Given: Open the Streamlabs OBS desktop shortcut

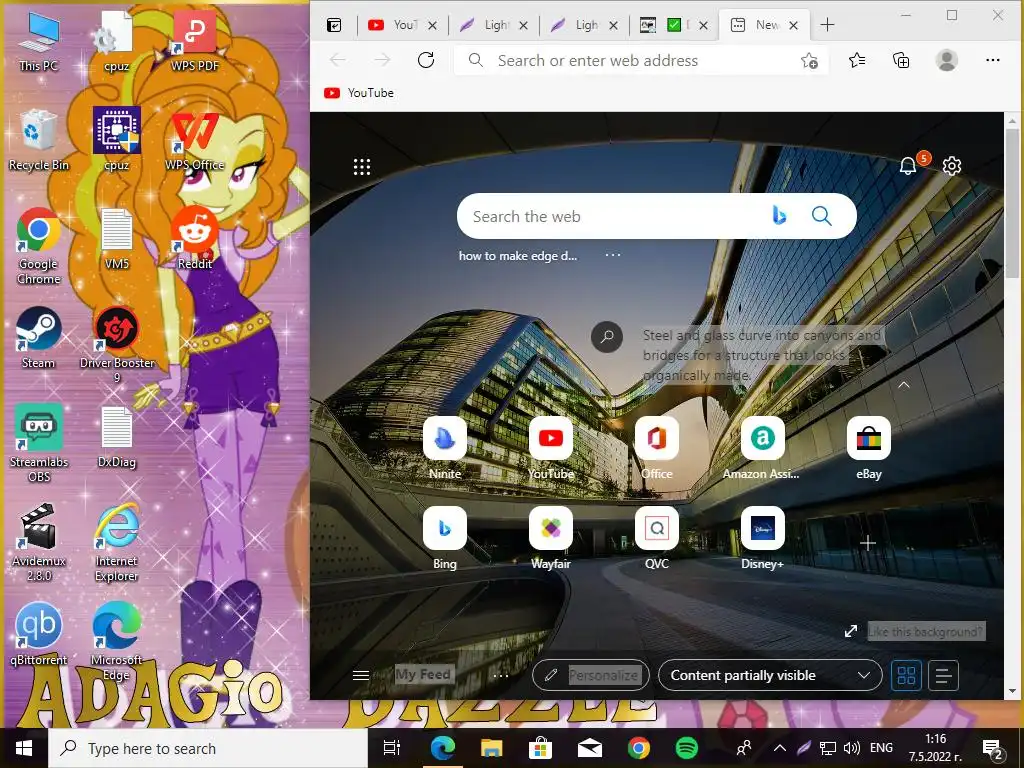Looking at the screenshot, I should 39,443.
